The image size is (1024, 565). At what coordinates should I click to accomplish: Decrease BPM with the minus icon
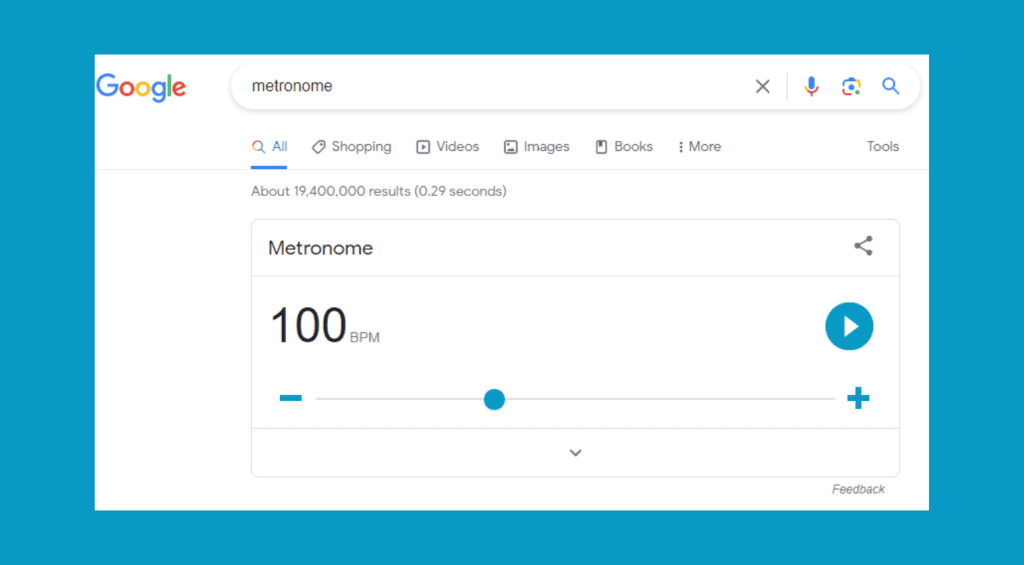coord(290,399)
